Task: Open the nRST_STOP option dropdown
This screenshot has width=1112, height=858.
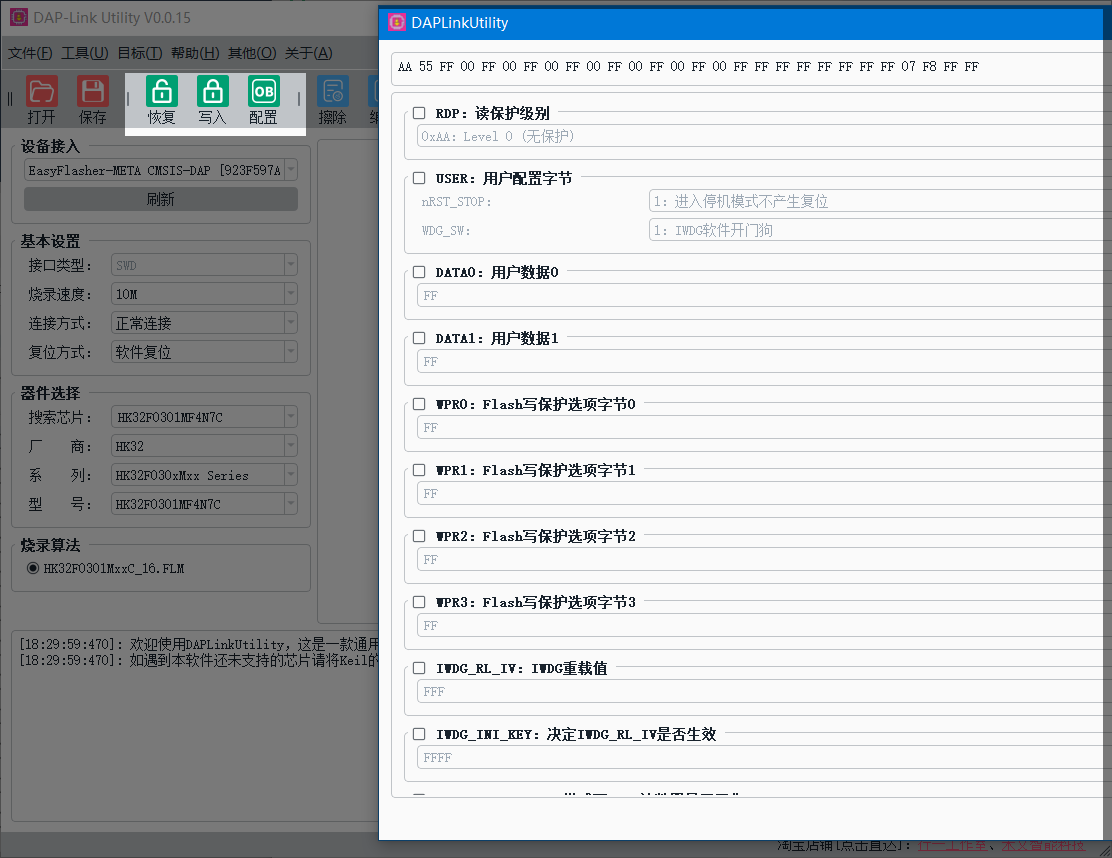Action: 879,201
